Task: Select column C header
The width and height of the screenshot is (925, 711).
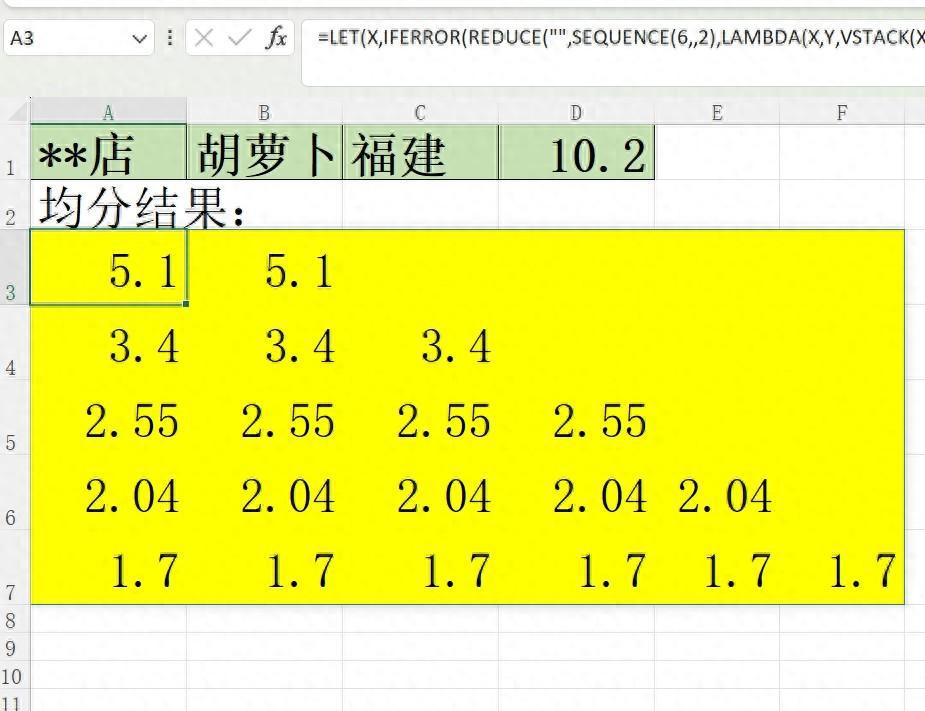Action: pyautogui.click(x=420, y=112)
